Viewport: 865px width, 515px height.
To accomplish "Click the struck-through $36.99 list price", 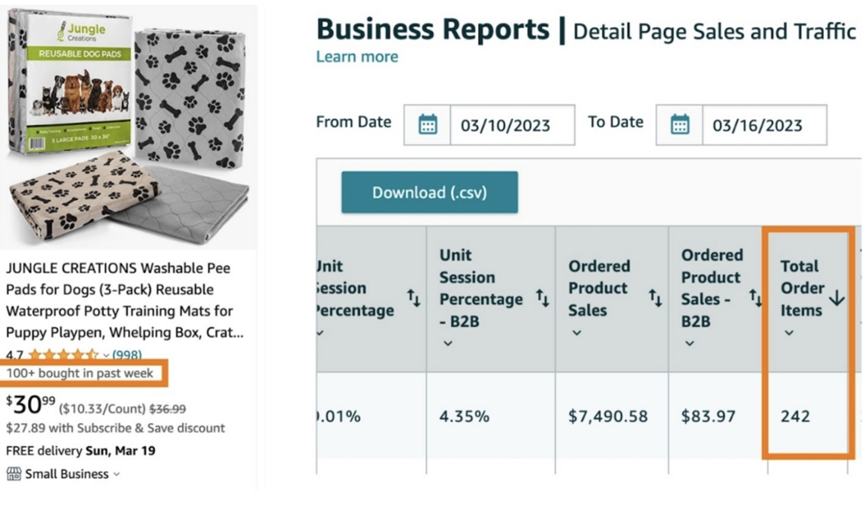I will [x=168, y=409].
